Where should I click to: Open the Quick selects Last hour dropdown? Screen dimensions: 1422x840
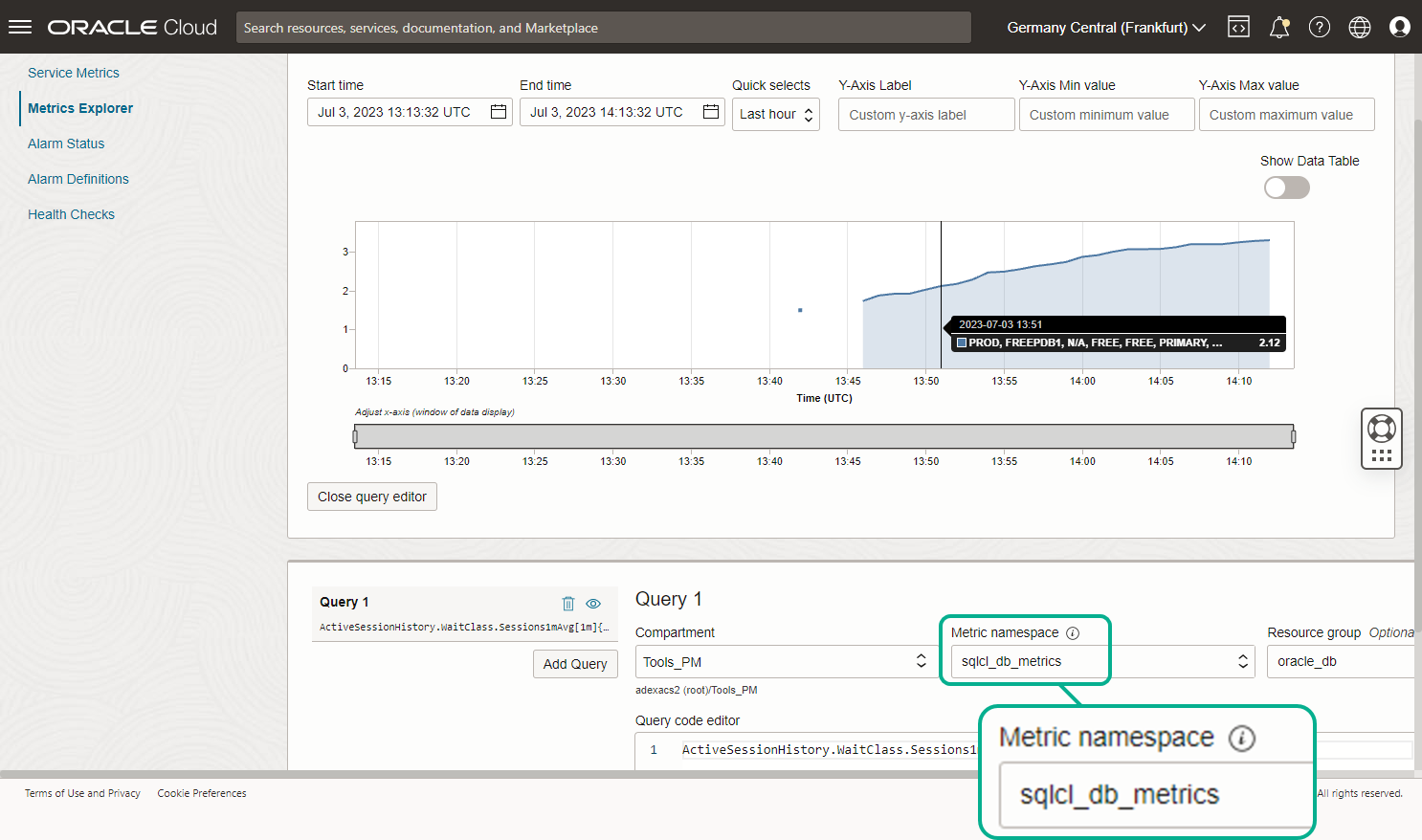pos(776,114)
